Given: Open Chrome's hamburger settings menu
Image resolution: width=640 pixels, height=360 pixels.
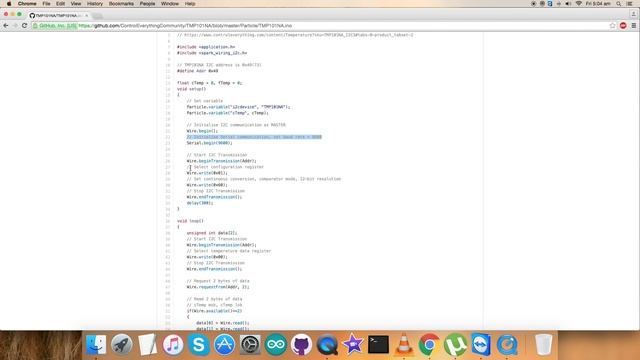Looking at the screenshot, I should pos(633,26).
